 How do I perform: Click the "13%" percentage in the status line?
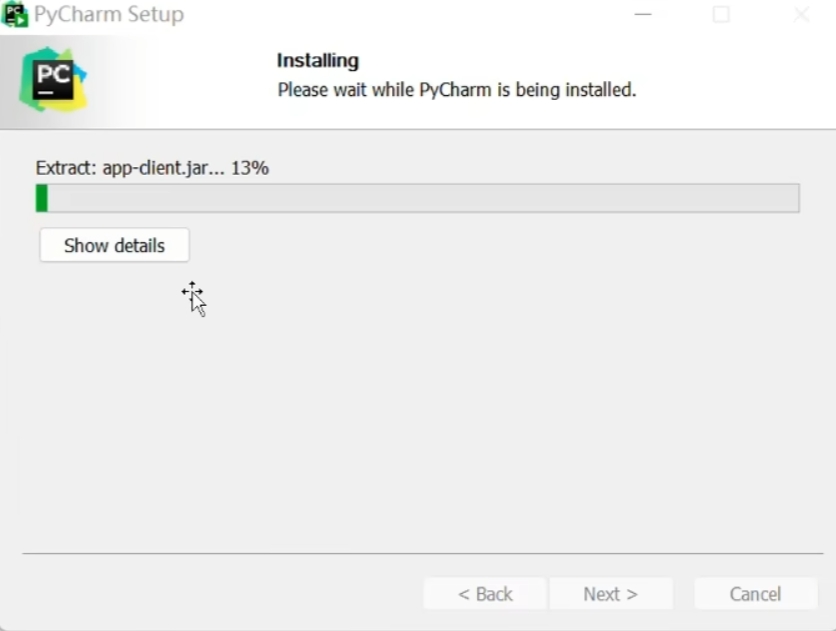point(250,168)
